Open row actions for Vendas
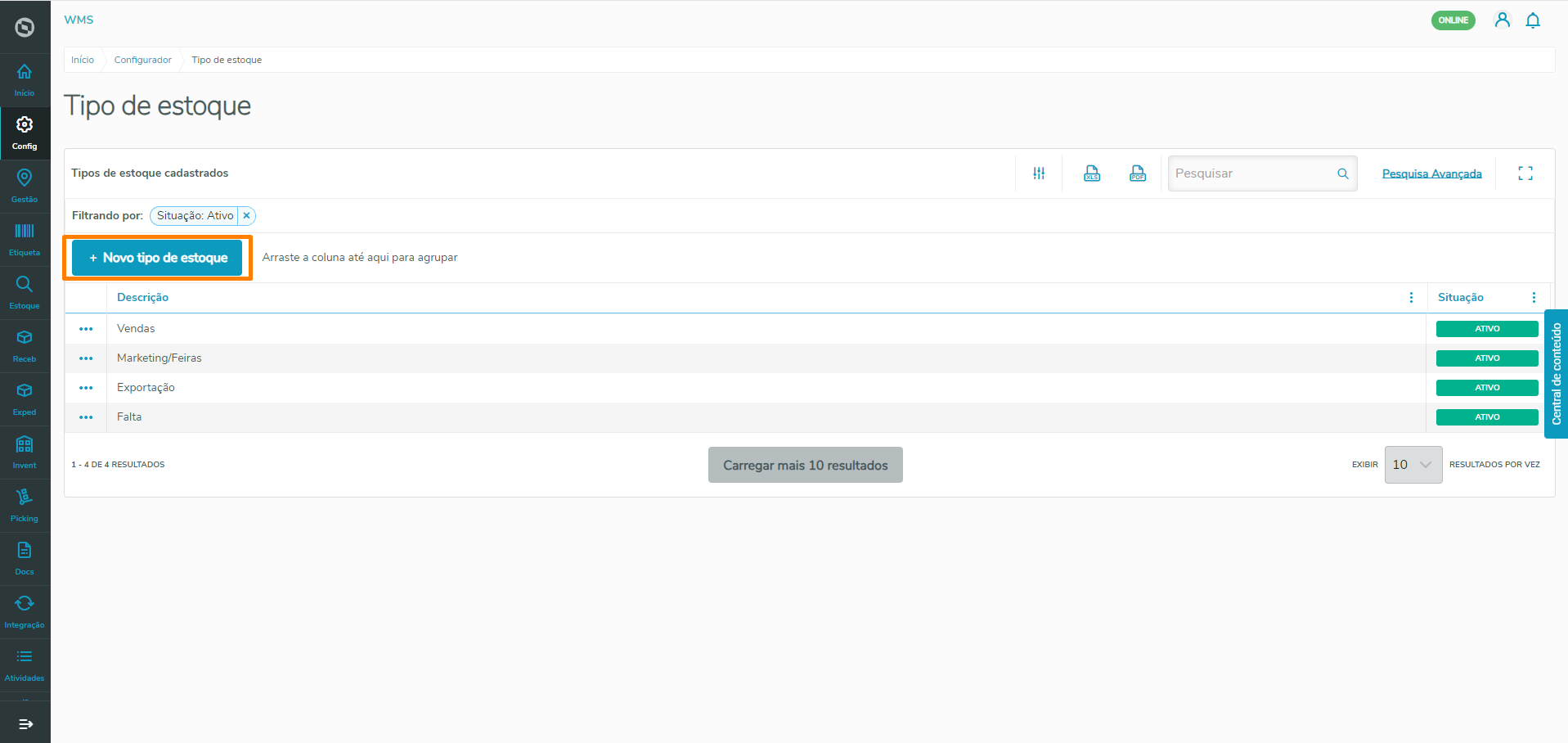 pyautogui.click(x=86, y=329)
